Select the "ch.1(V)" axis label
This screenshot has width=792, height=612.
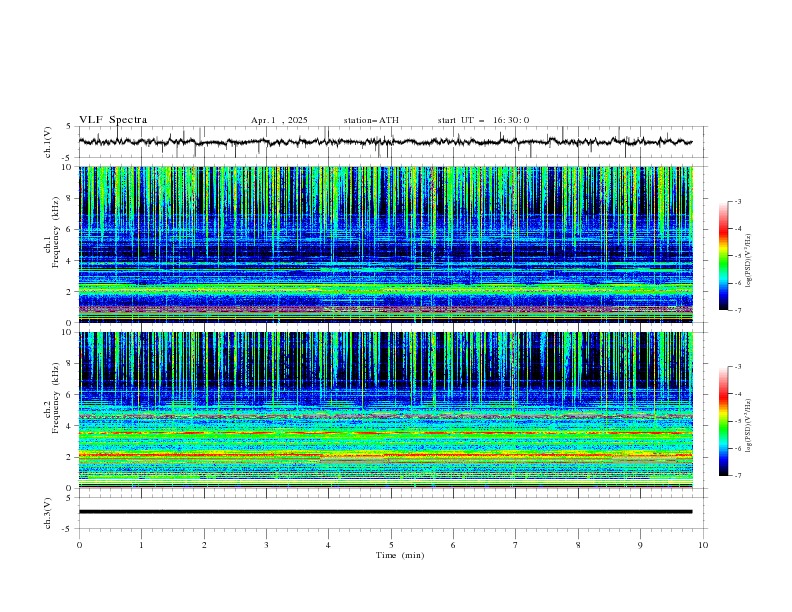[48, 142]
